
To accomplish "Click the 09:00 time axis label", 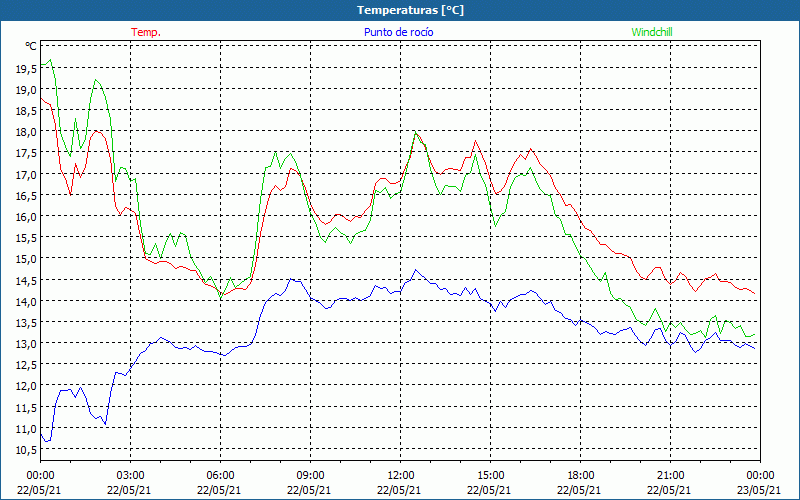I will click(310, 476).
